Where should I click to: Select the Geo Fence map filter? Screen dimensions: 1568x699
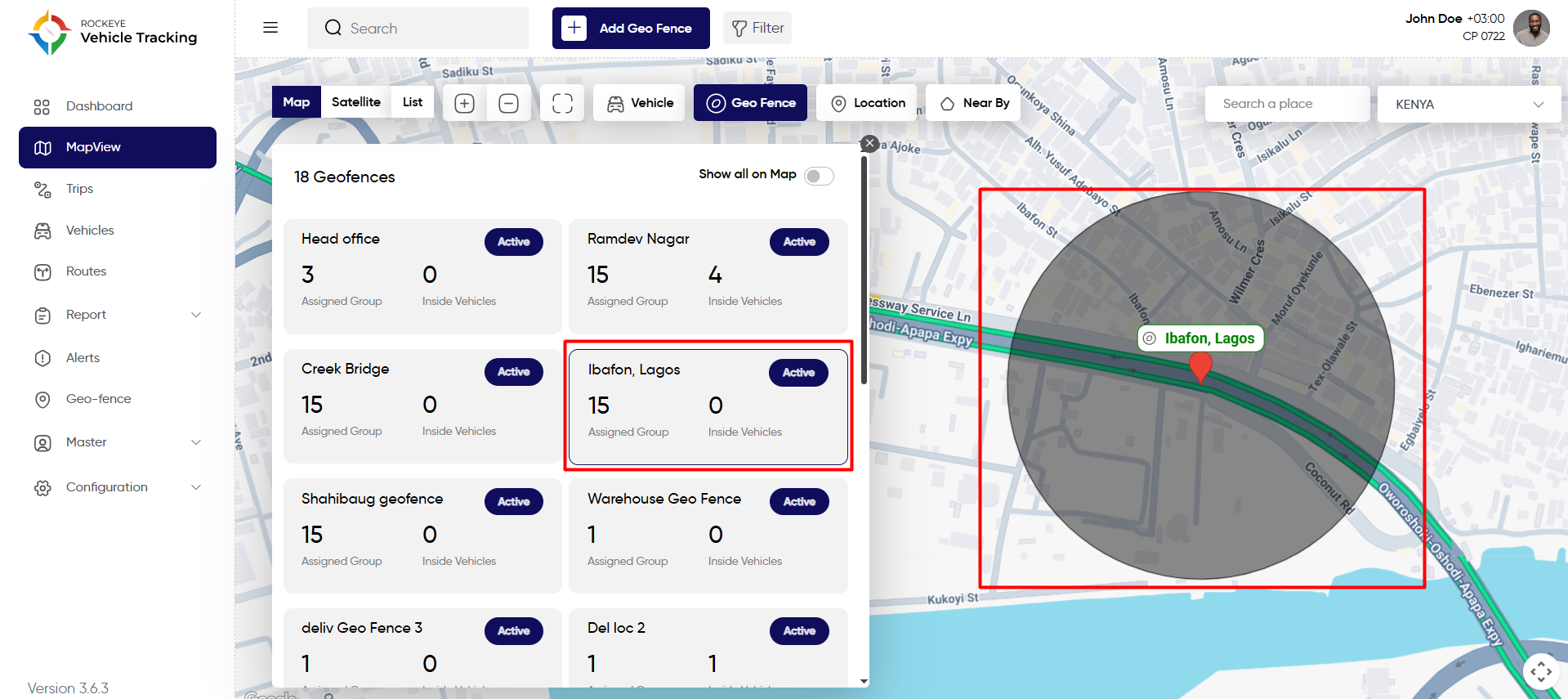(x=750, y=103)
